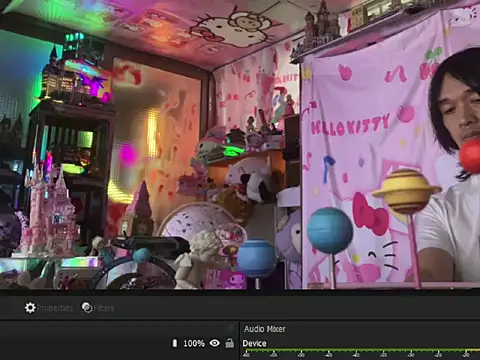
Task: Click the webcam preview canvas
Action: point(240,144)
